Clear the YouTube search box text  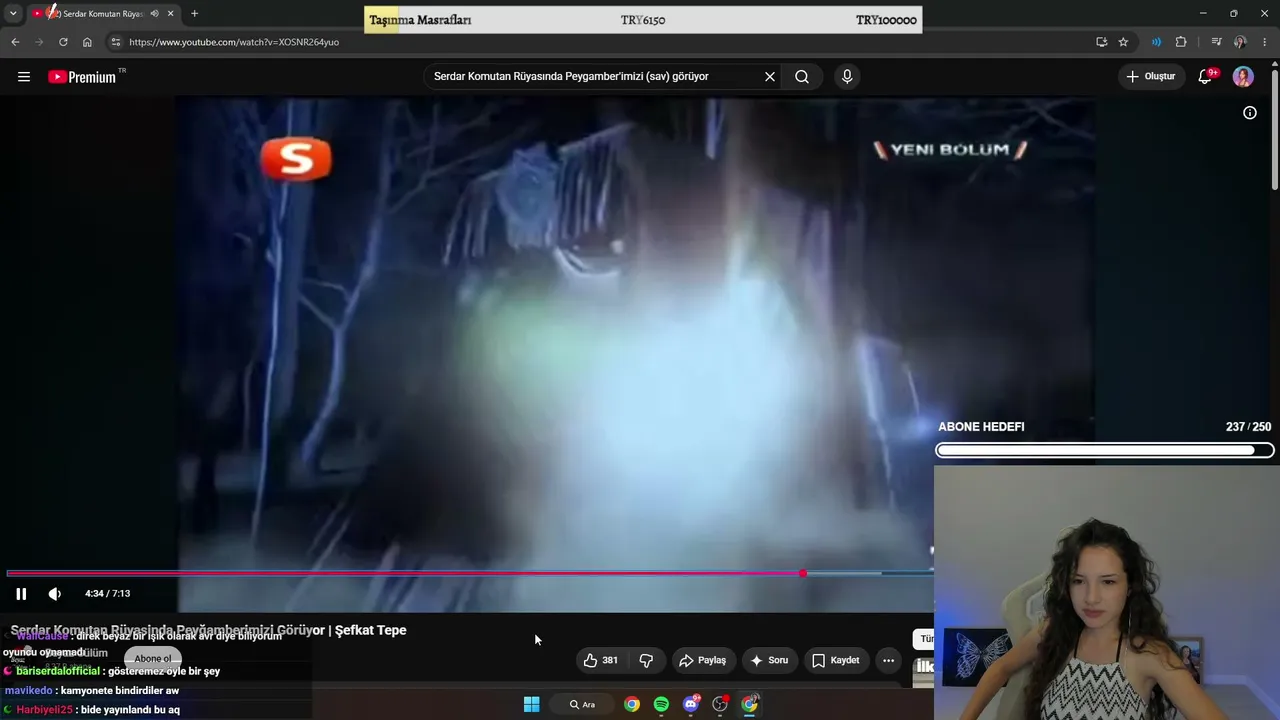tap(770, 77)
